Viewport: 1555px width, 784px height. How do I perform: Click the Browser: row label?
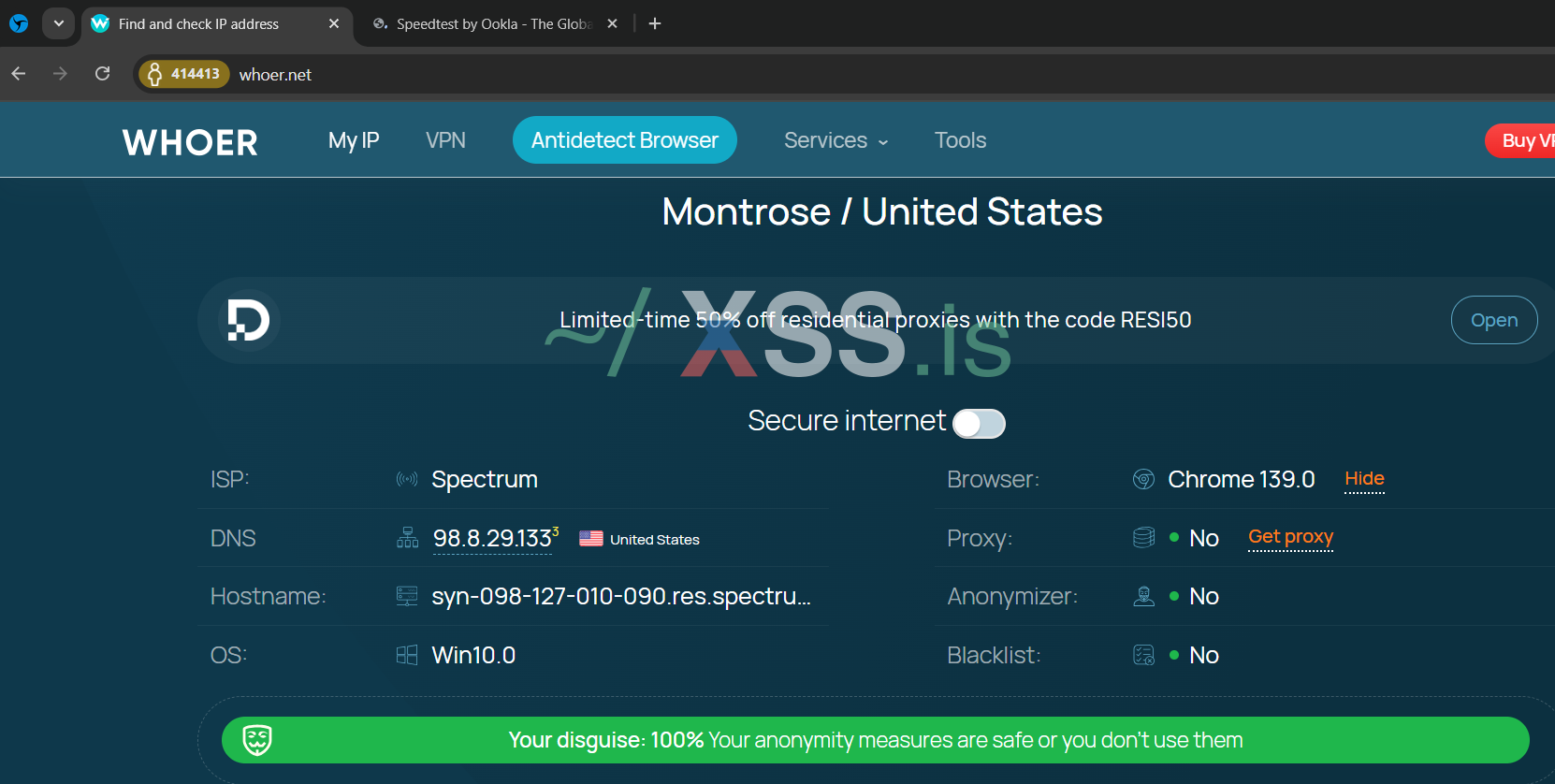point(994,480)
